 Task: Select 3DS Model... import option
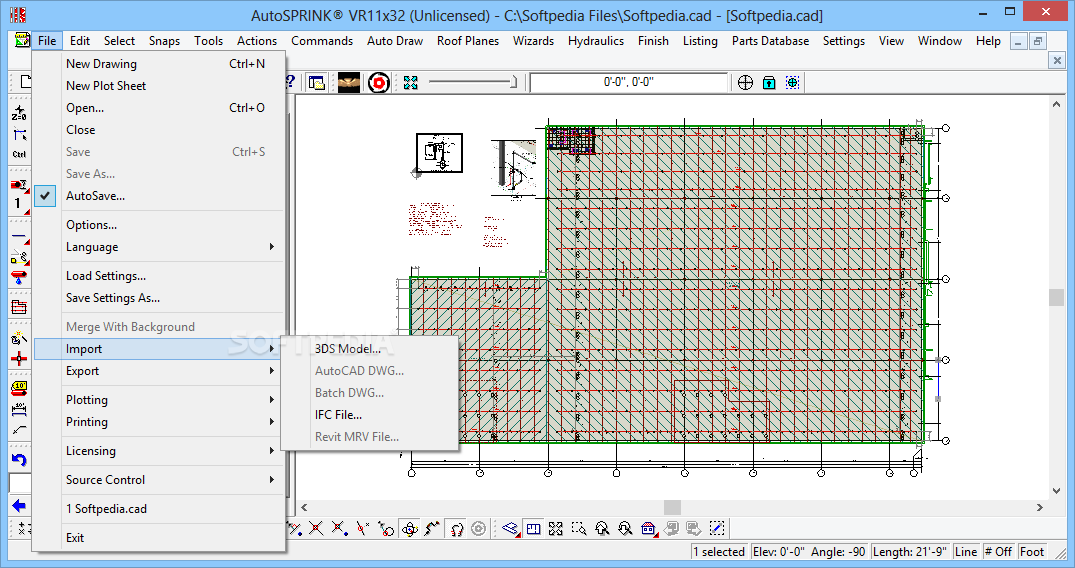coord(370,348)
